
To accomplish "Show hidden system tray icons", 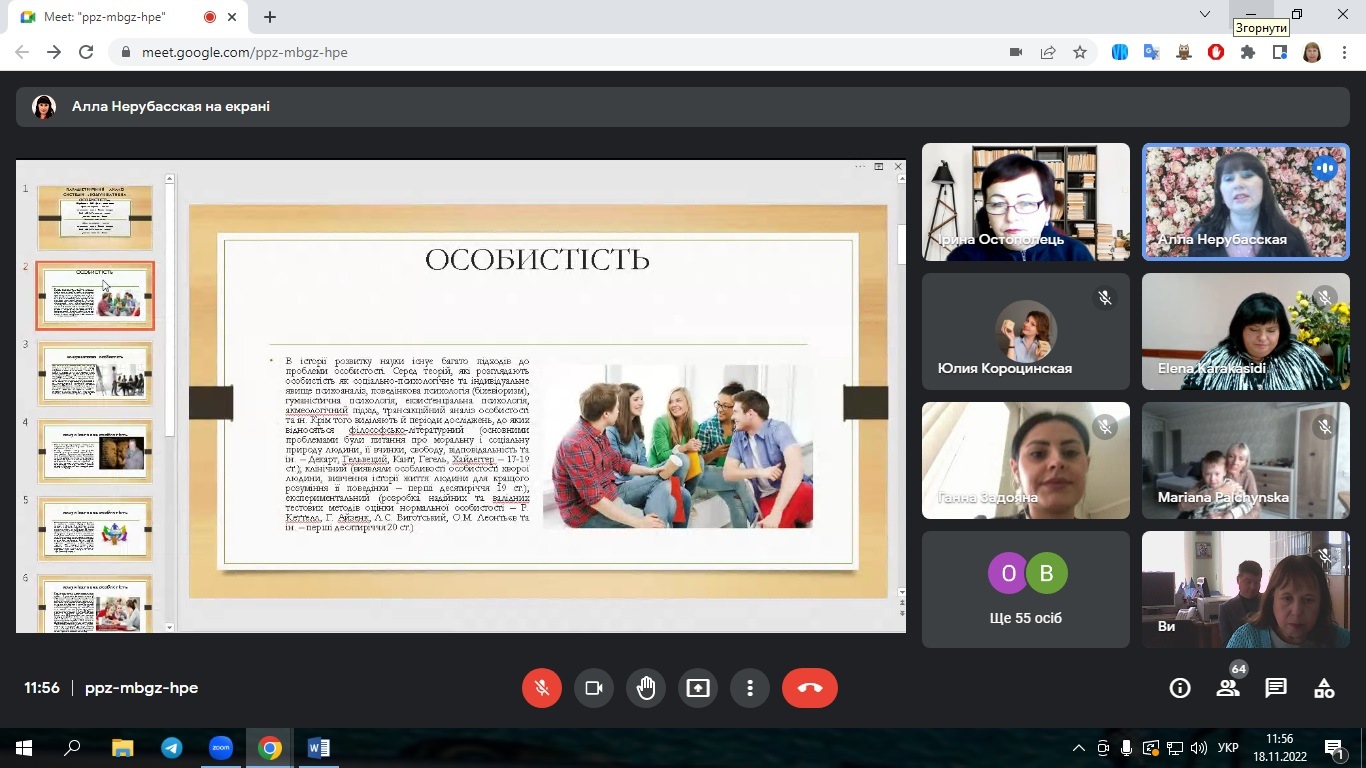I will tap(1078, 748).
